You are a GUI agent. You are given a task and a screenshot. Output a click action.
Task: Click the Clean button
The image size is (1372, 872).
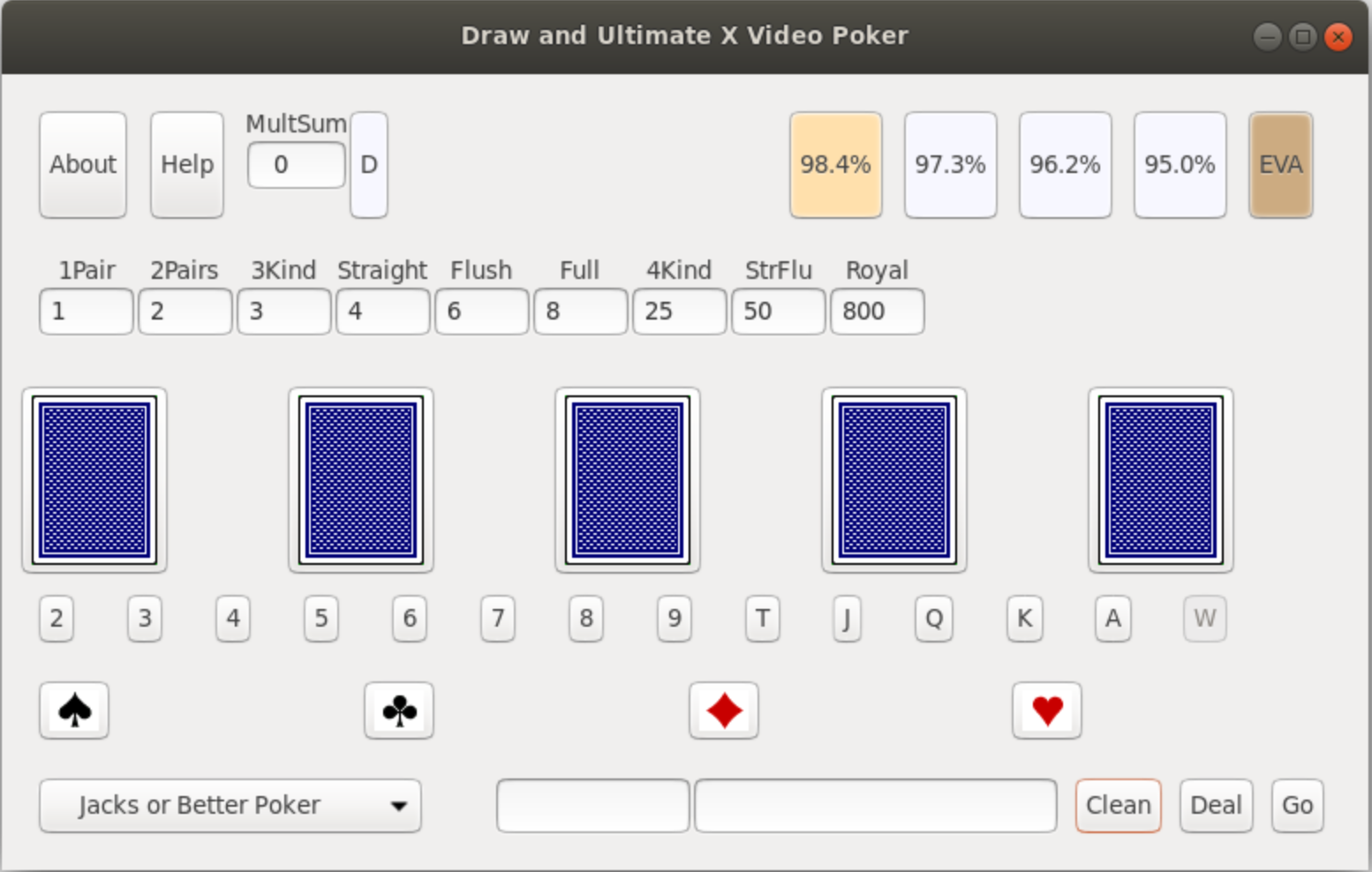pos(1118,805)
